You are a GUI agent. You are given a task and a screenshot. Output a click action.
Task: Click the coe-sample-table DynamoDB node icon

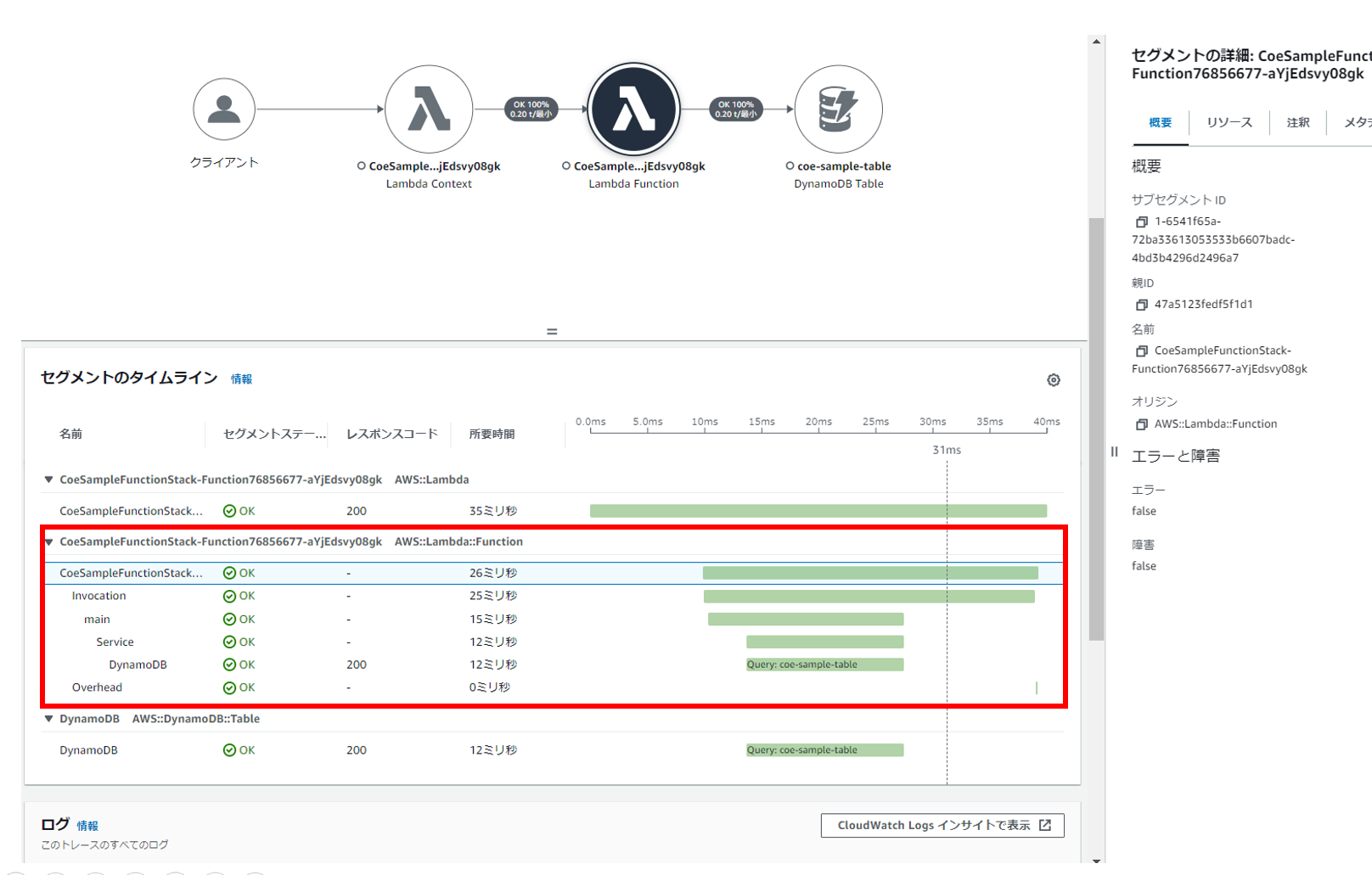tap(838, 109)
